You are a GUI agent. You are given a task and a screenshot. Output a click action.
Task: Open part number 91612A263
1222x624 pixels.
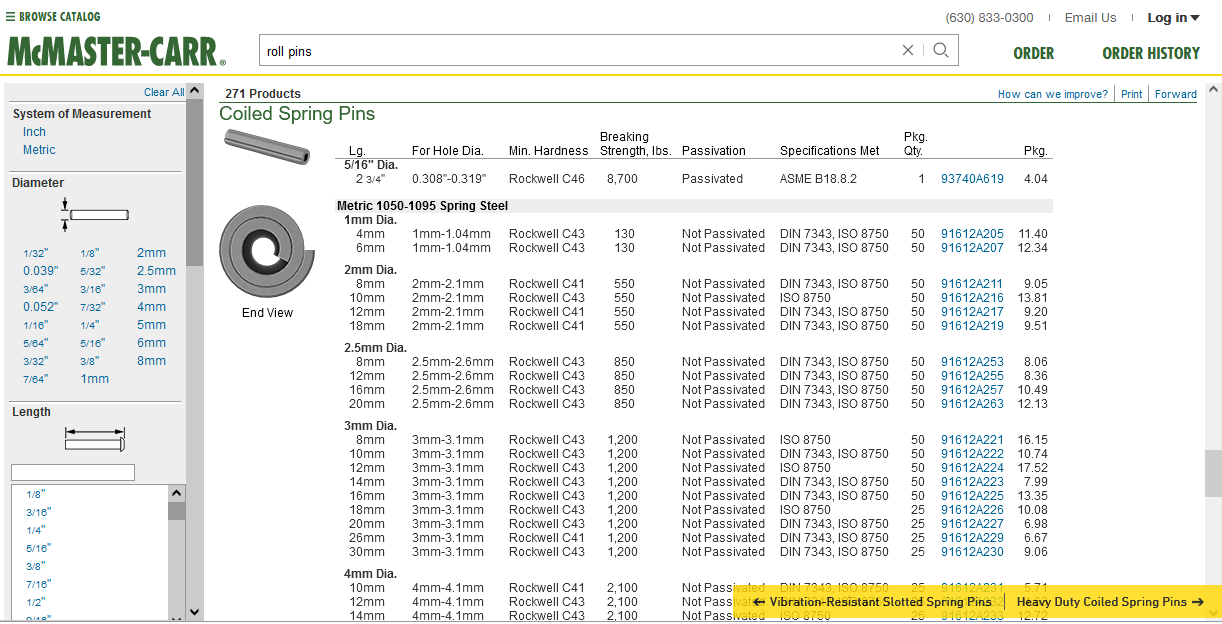point(972,404)
